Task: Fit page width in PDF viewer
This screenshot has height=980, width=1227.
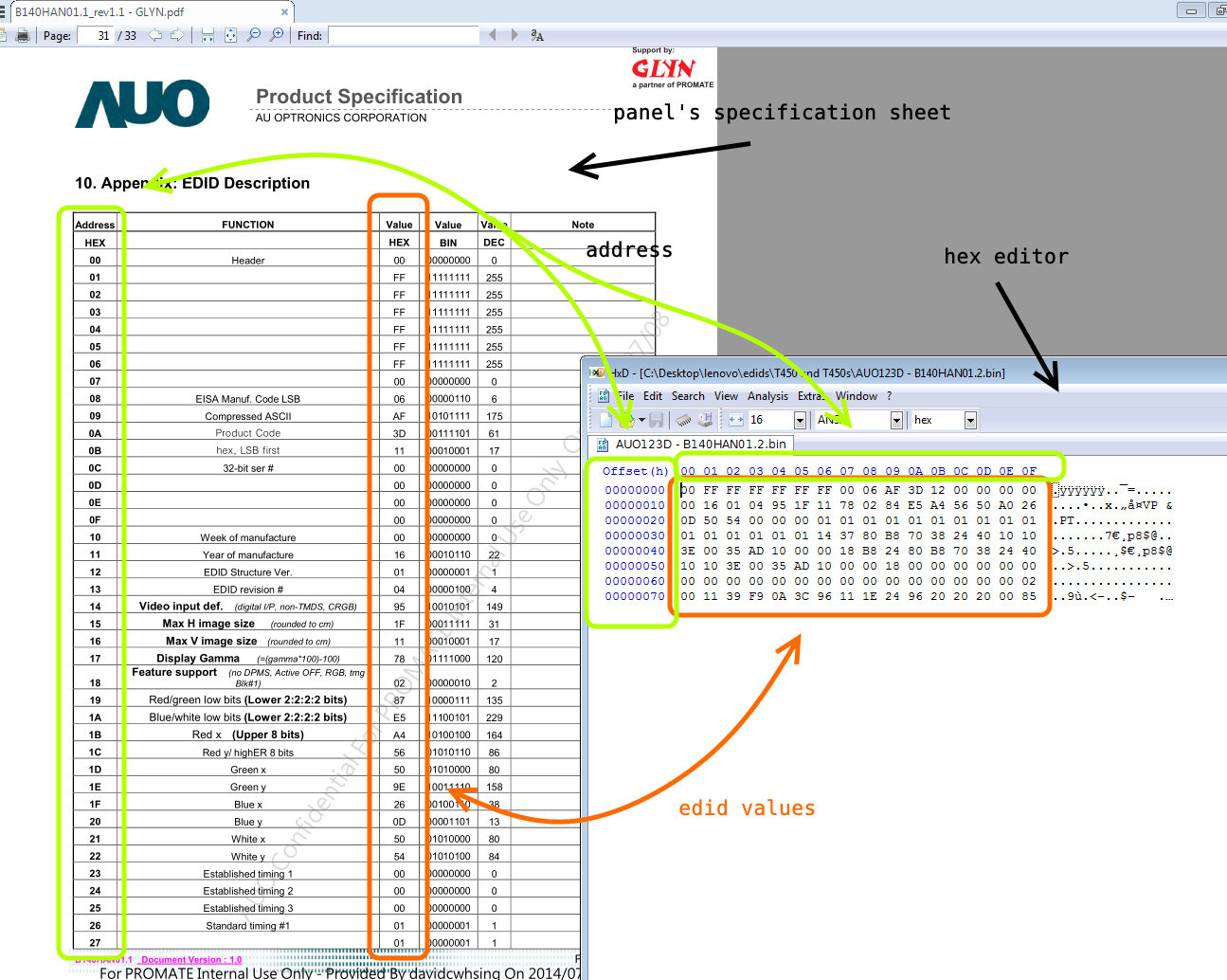Action: [x=208, y=35]
